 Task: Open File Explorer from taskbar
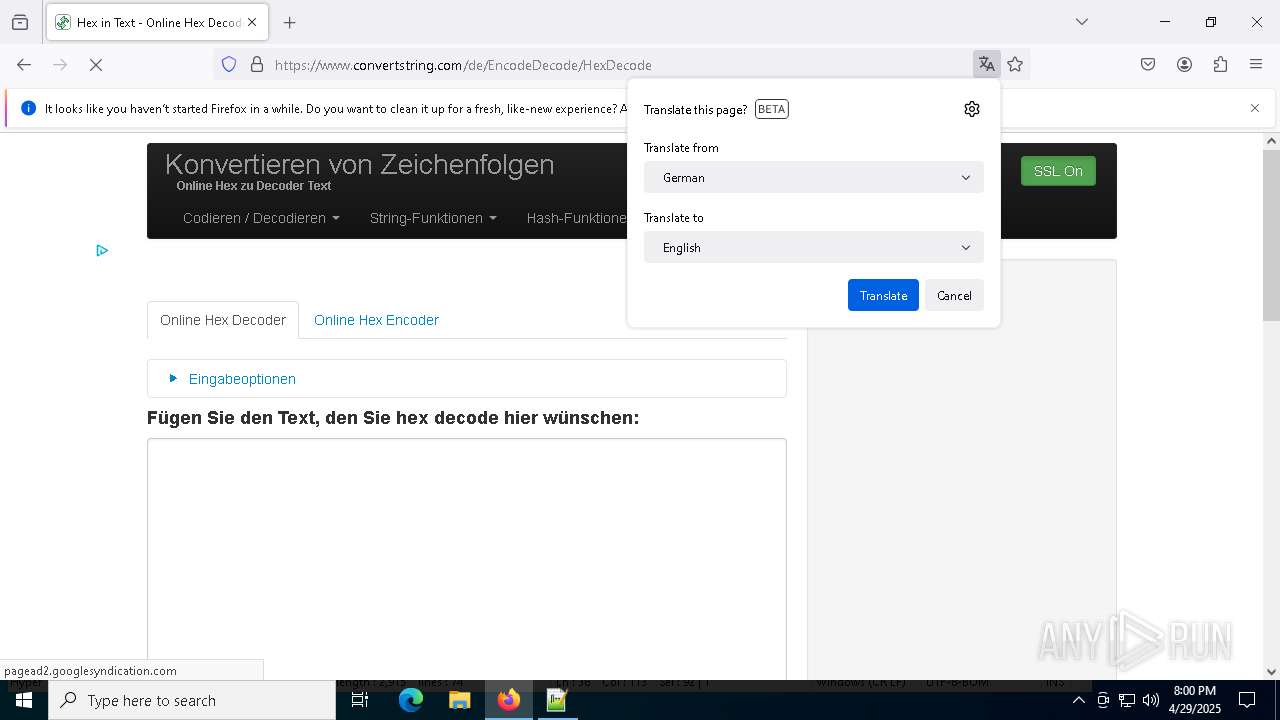460,700
